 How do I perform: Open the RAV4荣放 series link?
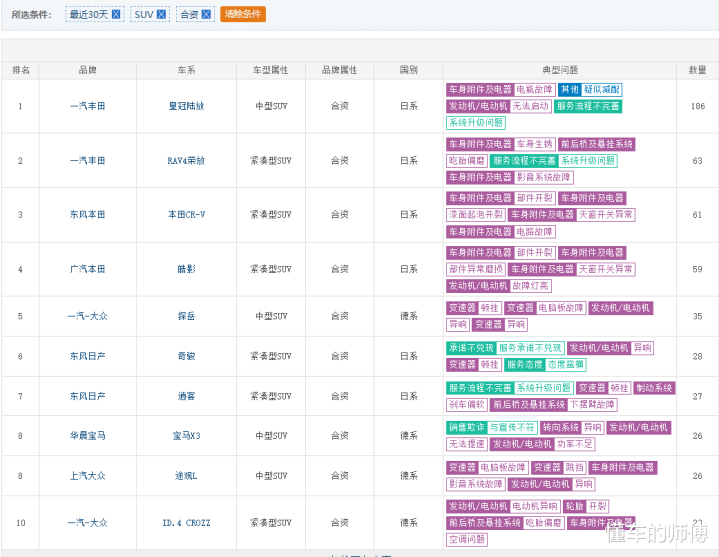click(x=186, y=160)
